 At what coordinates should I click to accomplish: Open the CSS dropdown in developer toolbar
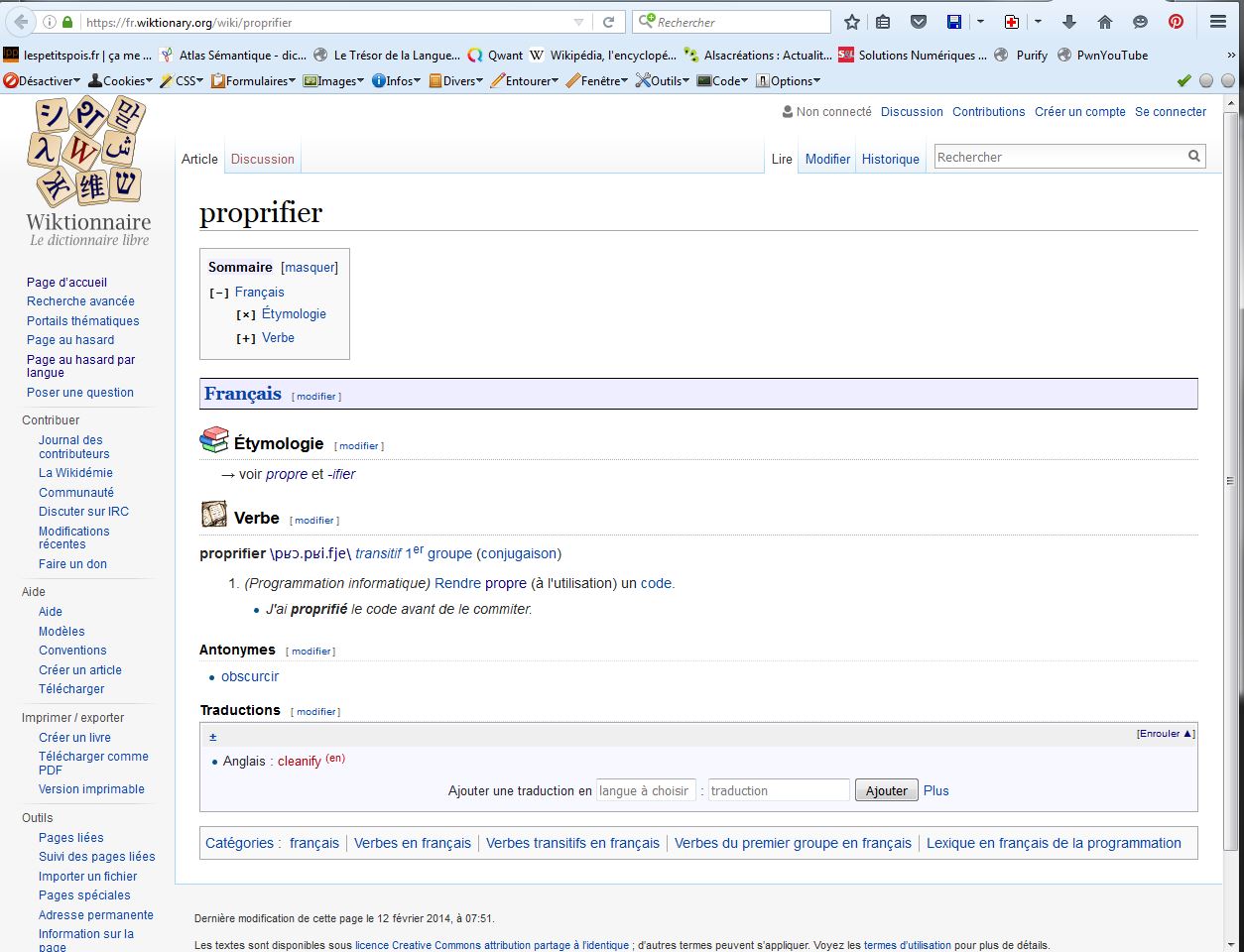coord(183,81)
